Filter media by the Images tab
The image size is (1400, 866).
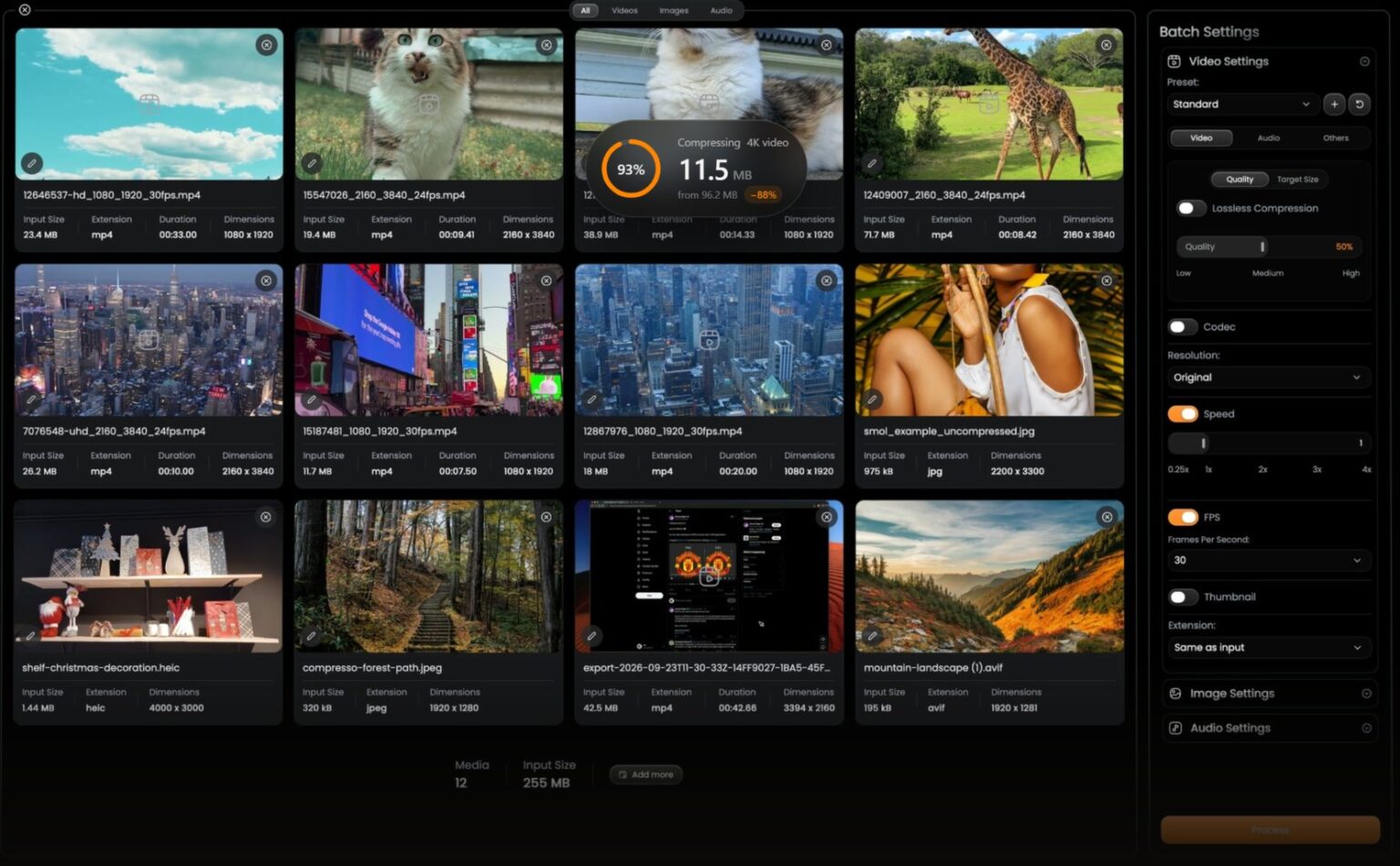tap(674, 11)
